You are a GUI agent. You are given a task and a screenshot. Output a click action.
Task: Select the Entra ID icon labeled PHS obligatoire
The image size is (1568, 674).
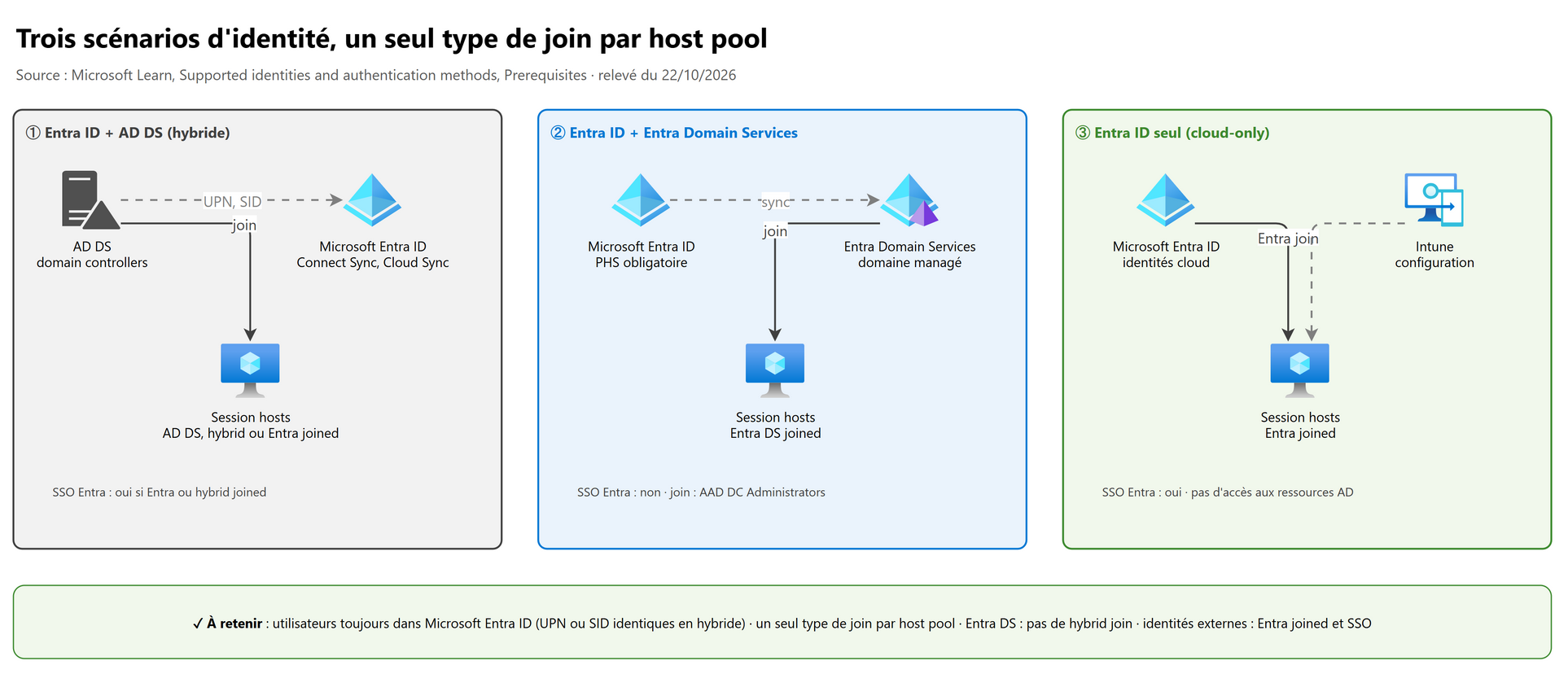pos(641,199)
